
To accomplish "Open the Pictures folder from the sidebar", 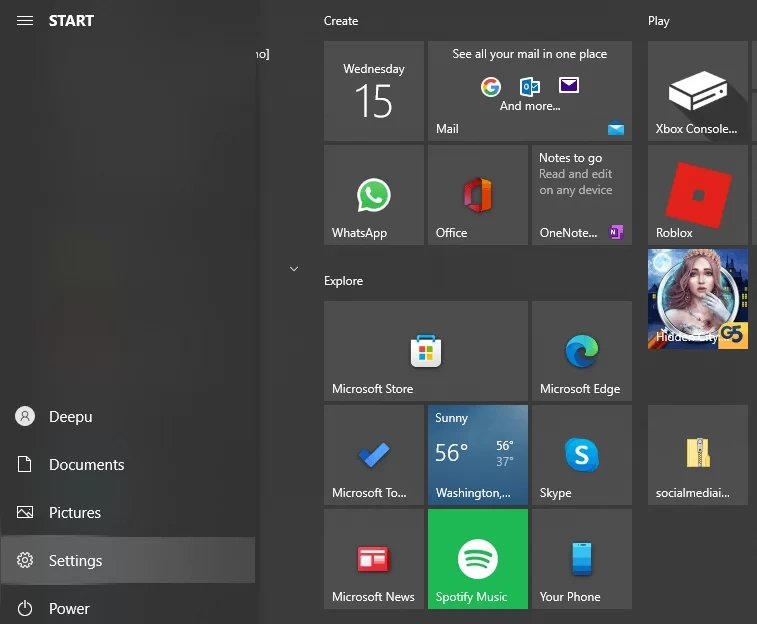I will 127,512.
